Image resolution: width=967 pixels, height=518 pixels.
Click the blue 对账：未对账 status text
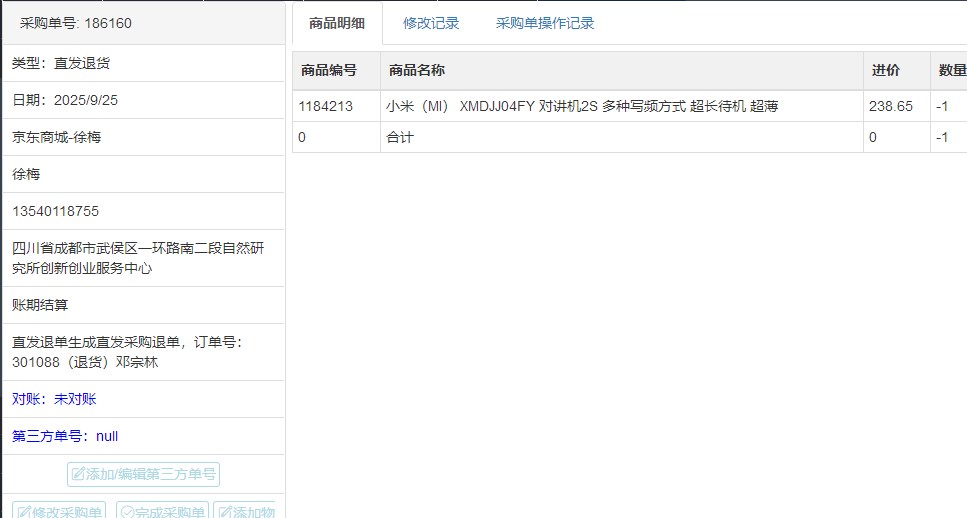[x=54, y=399]
